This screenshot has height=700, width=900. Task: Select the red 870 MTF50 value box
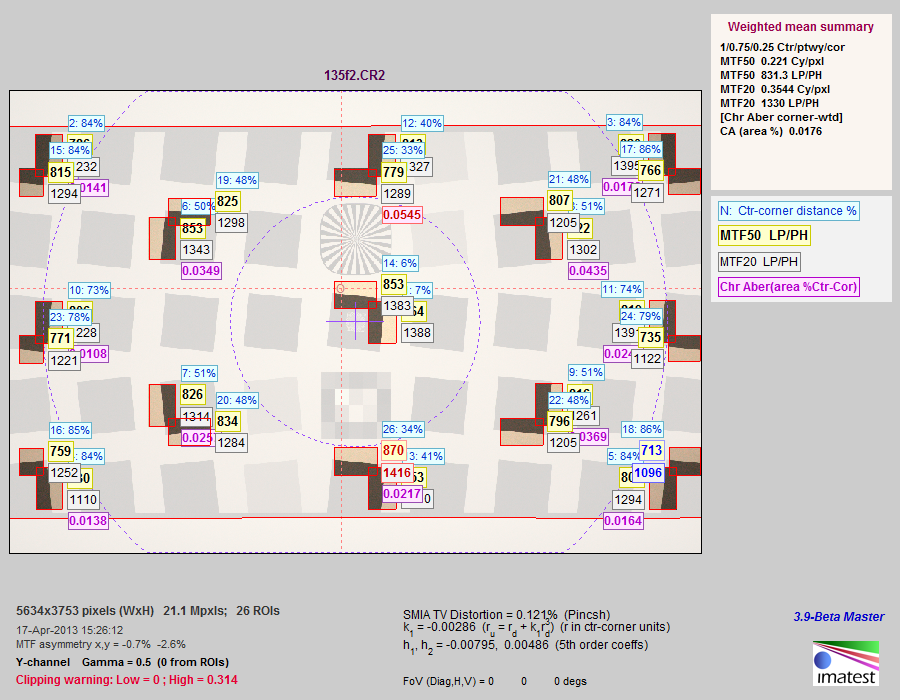click(x=394, y=451)
